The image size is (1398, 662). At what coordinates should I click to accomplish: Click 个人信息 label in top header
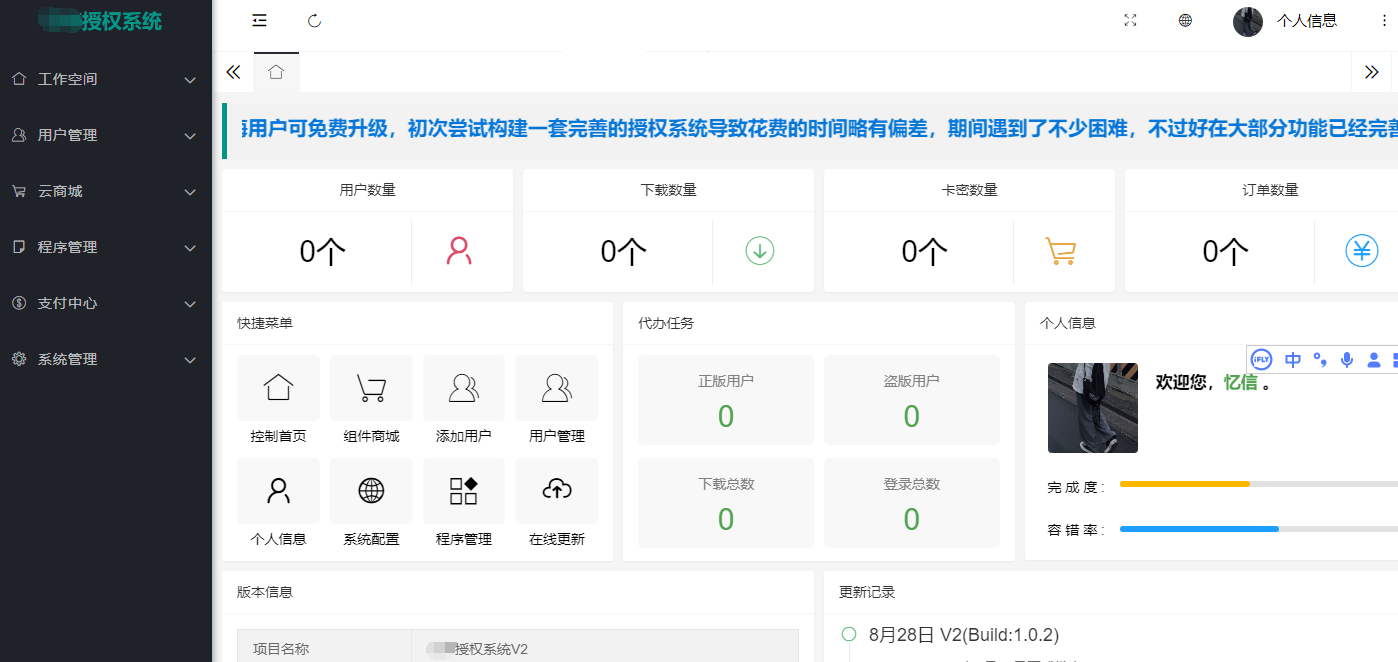[1307, 21]
